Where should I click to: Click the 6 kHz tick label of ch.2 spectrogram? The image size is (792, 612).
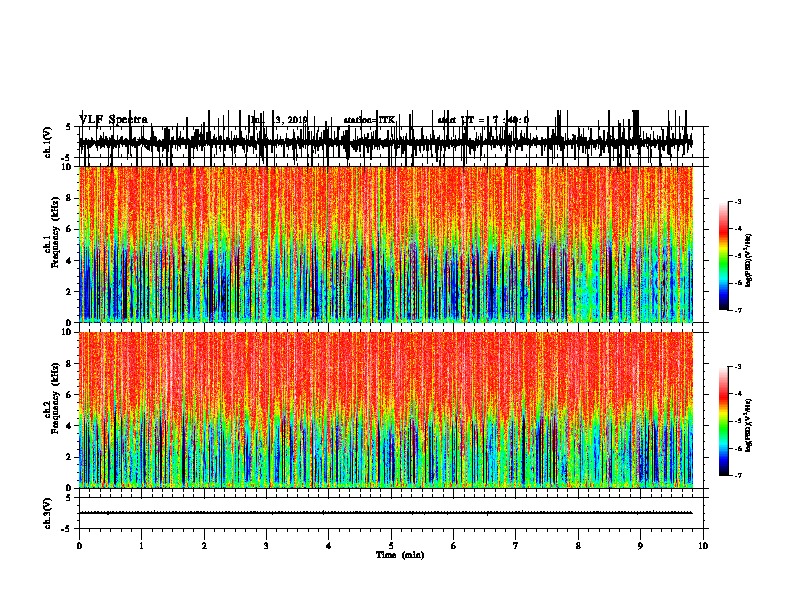point(70,395)
